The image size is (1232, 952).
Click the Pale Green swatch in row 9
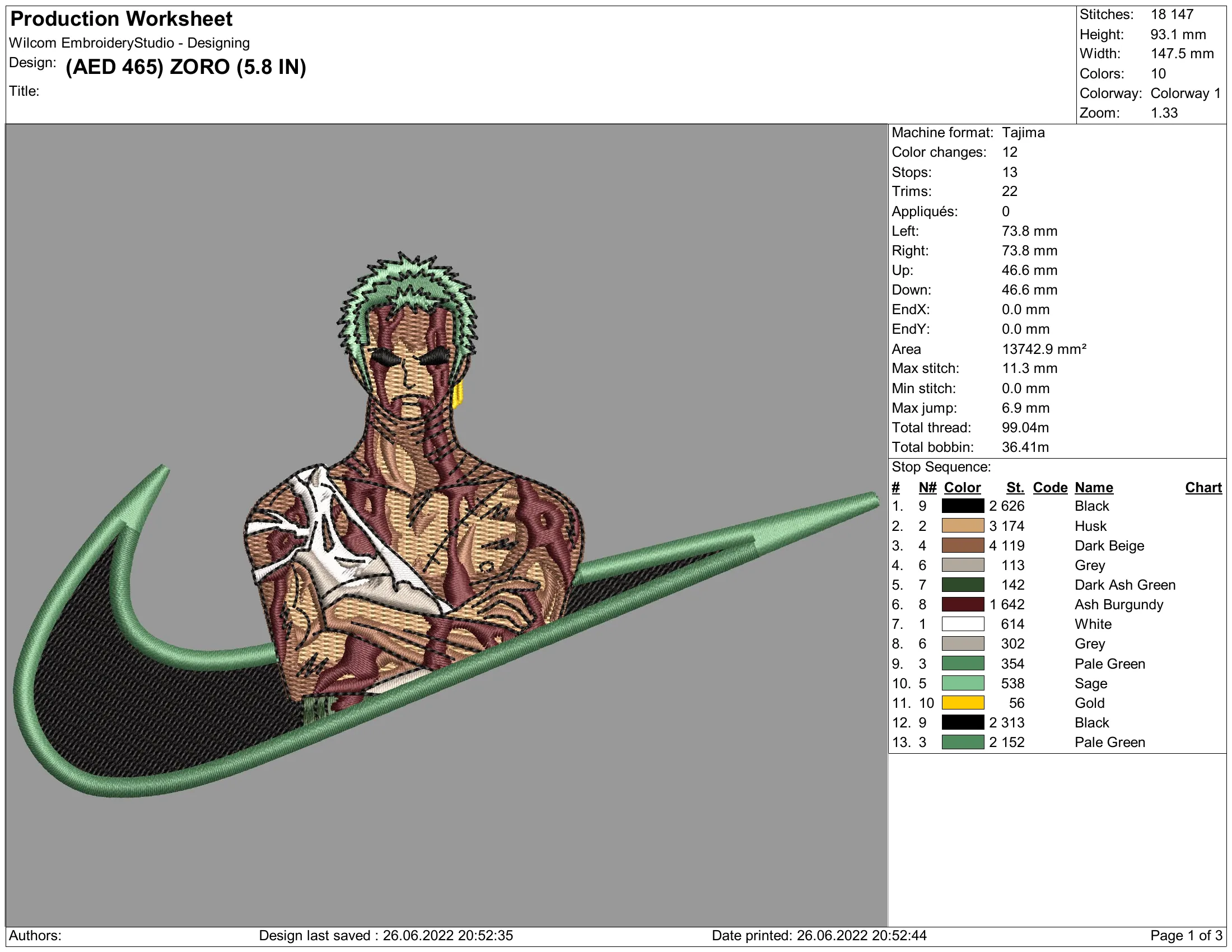coord(963,664)
